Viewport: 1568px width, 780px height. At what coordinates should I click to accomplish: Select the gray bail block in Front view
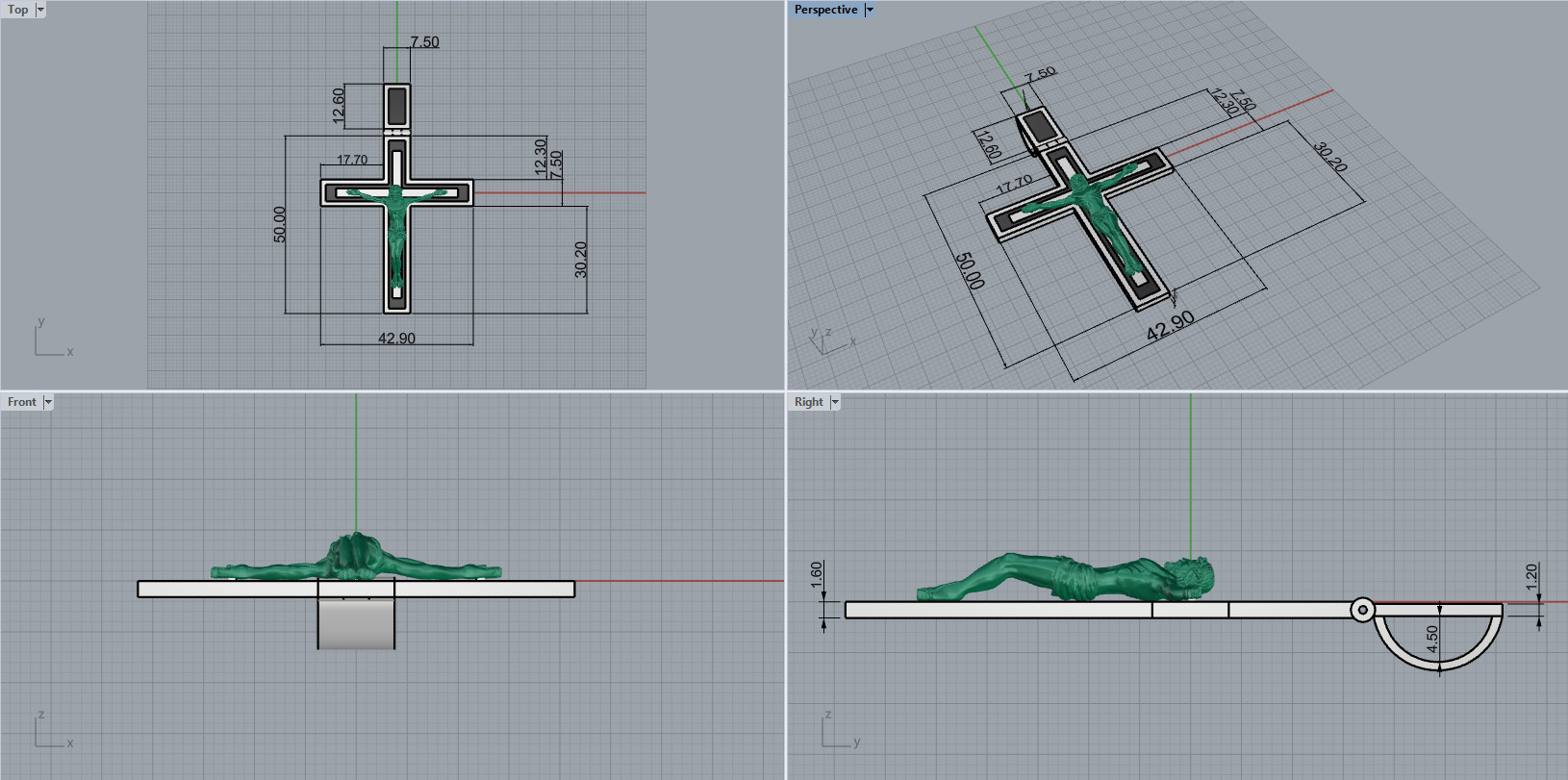[356, 623]
